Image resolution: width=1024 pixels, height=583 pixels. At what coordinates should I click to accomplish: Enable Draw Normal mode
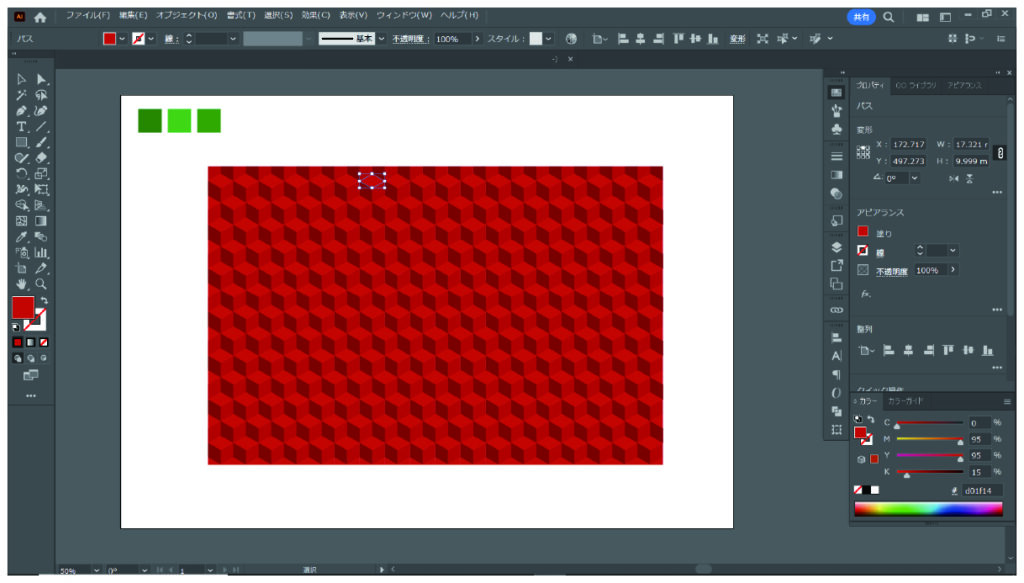point(18,358)
